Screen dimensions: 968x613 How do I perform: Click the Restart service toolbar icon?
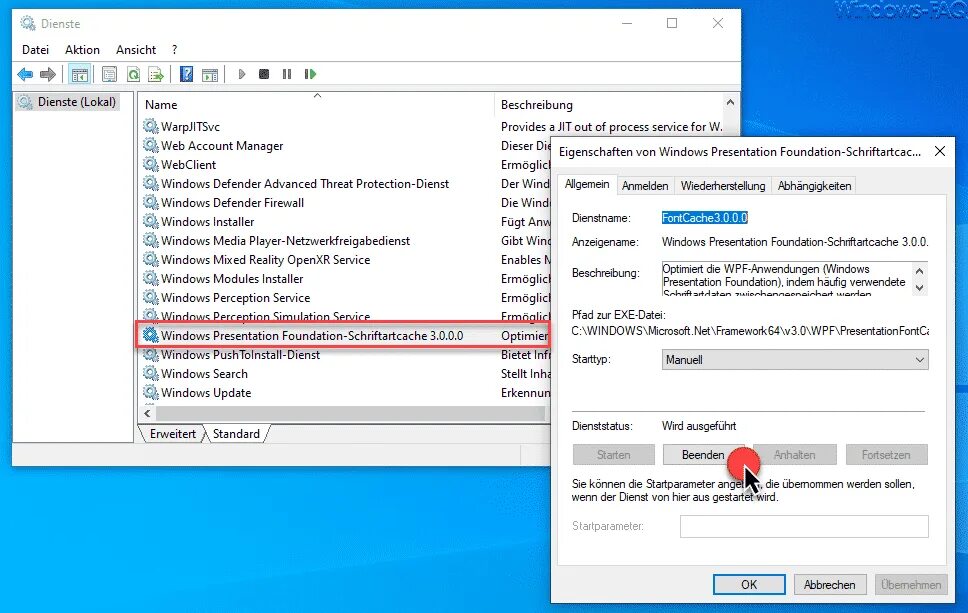(x=310, y=74)
